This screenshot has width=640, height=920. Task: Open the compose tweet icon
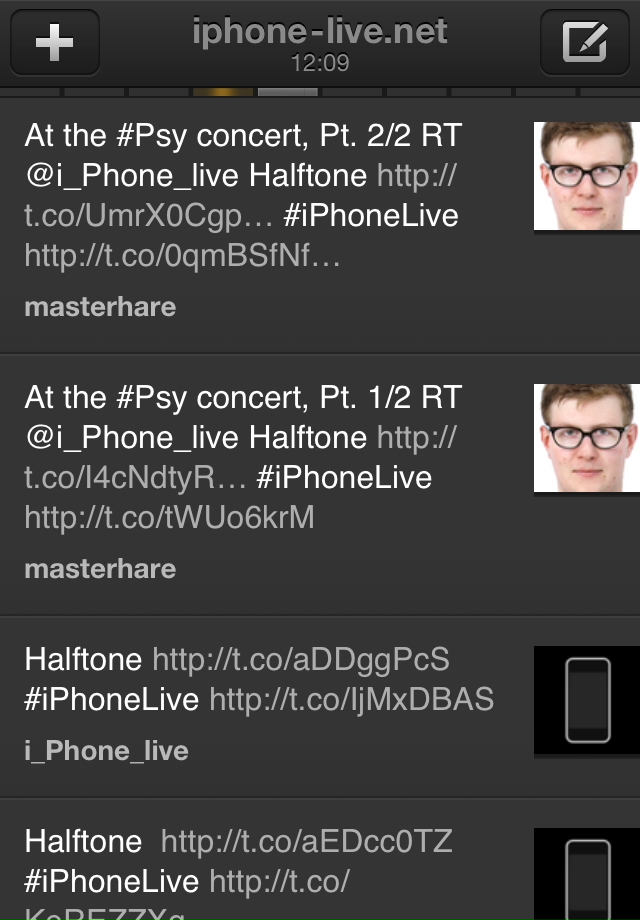[584, 42]
